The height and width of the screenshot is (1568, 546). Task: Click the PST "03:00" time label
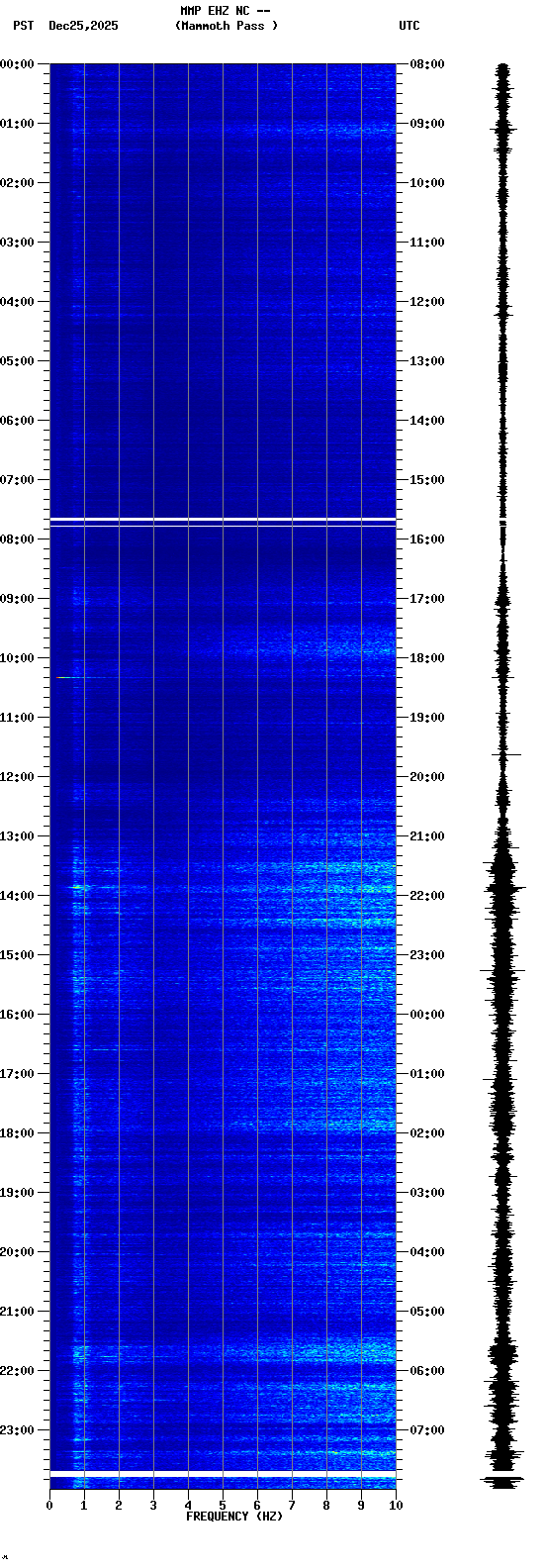pyautogui.click(x=17, y=243)
